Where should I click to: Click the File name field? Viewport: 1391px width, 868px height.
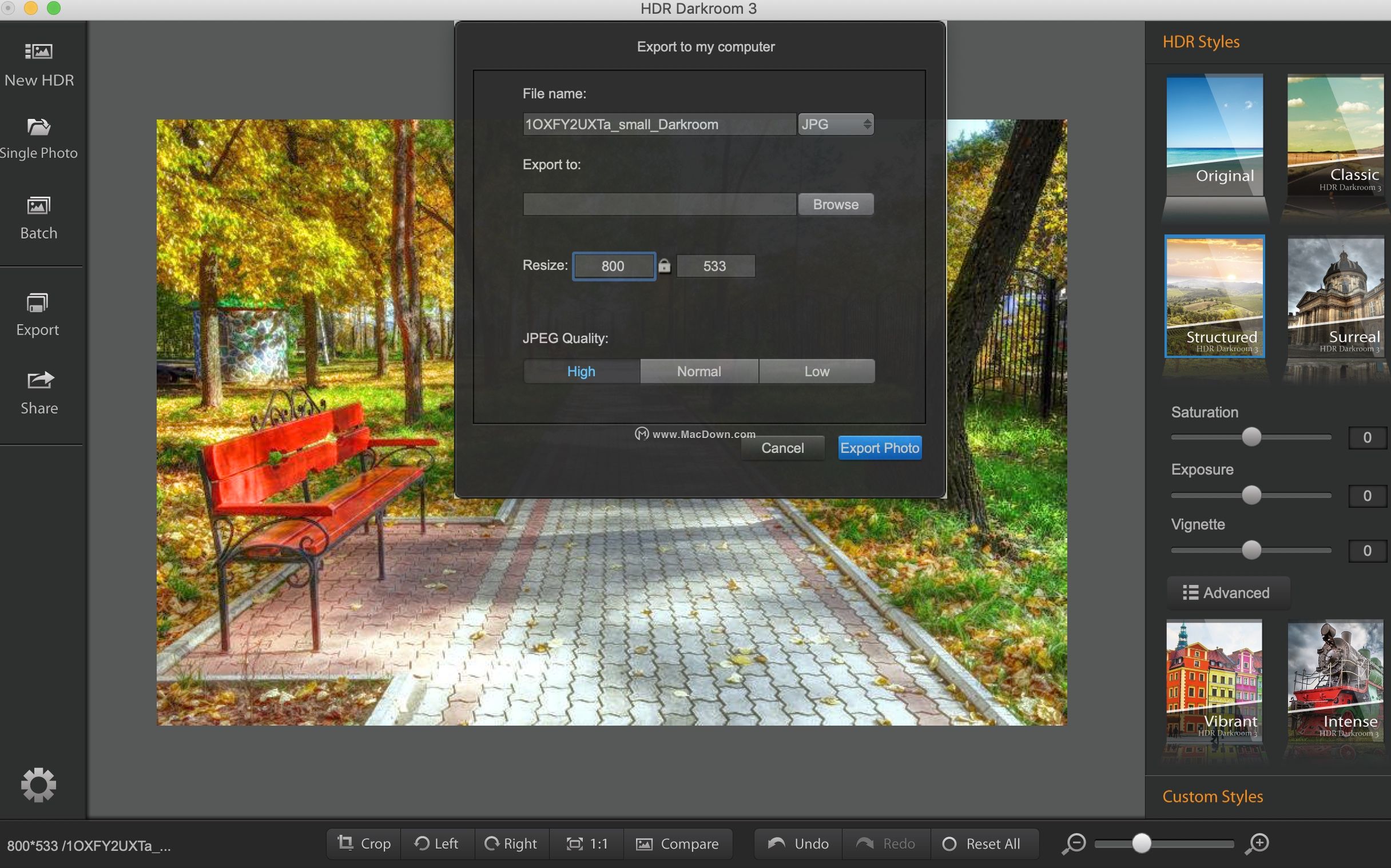(659, 124)
